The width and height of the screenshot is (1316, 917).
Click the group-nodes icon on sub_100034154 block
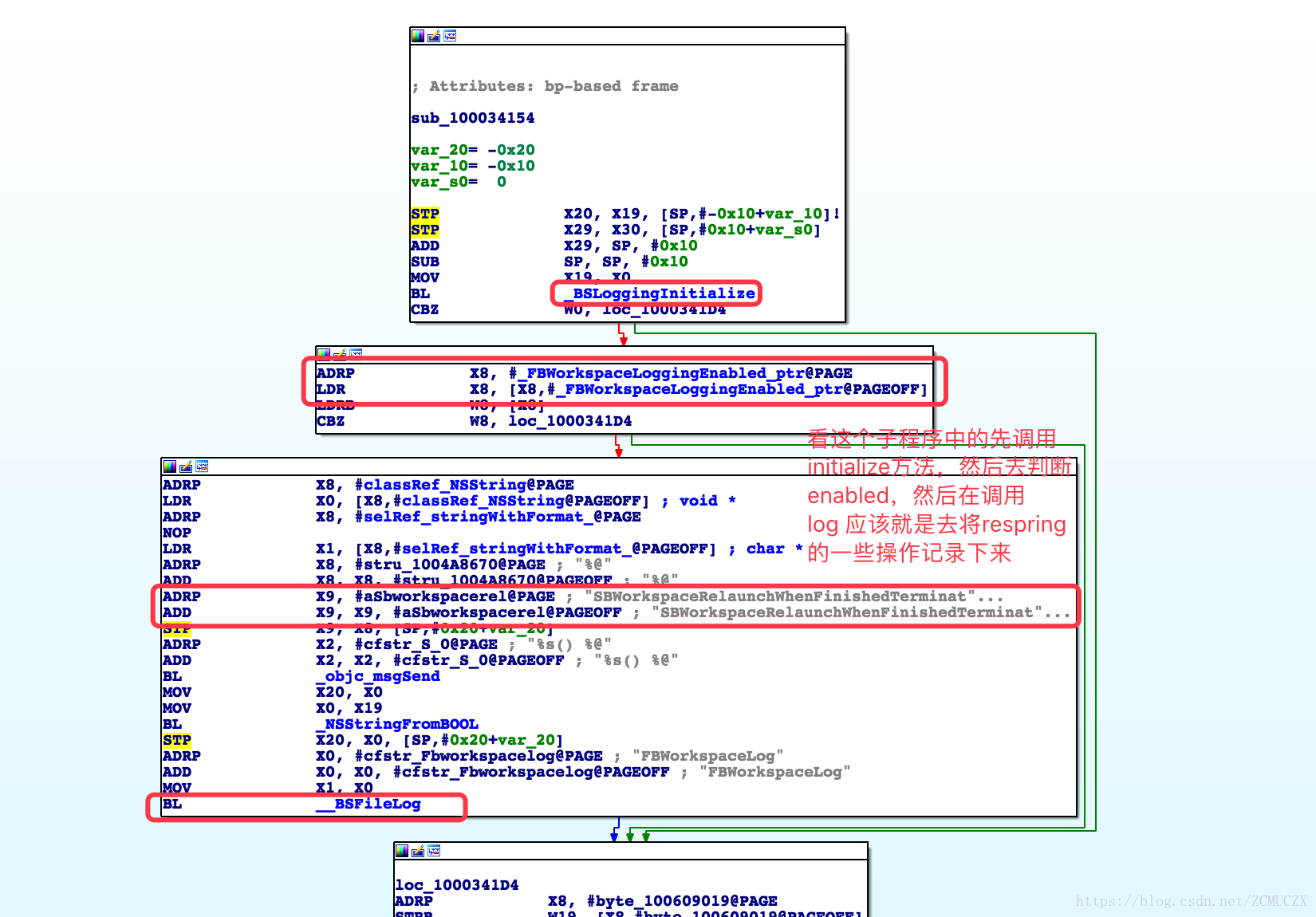pyautogui.click(x=450, y=36)
